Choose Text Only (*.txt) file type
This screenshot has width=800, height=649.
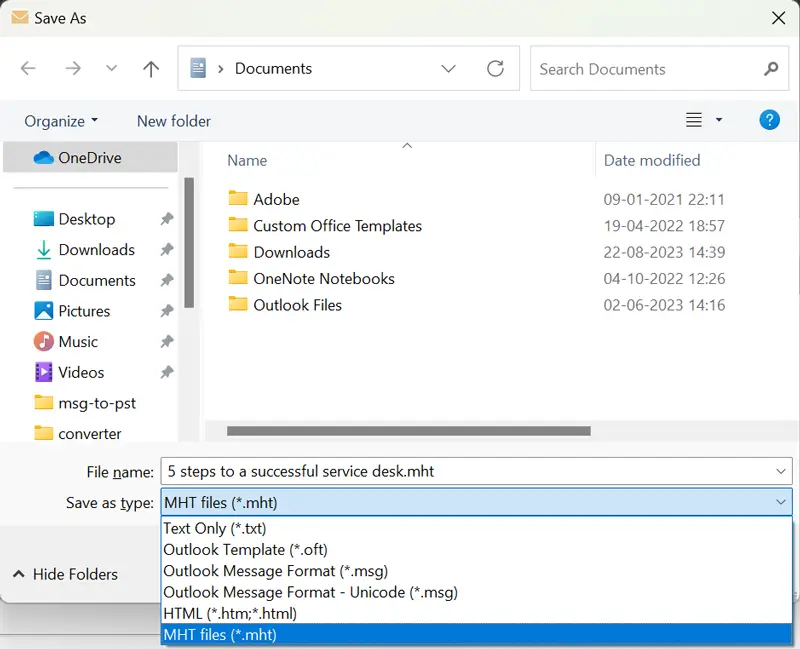[215, 528]
